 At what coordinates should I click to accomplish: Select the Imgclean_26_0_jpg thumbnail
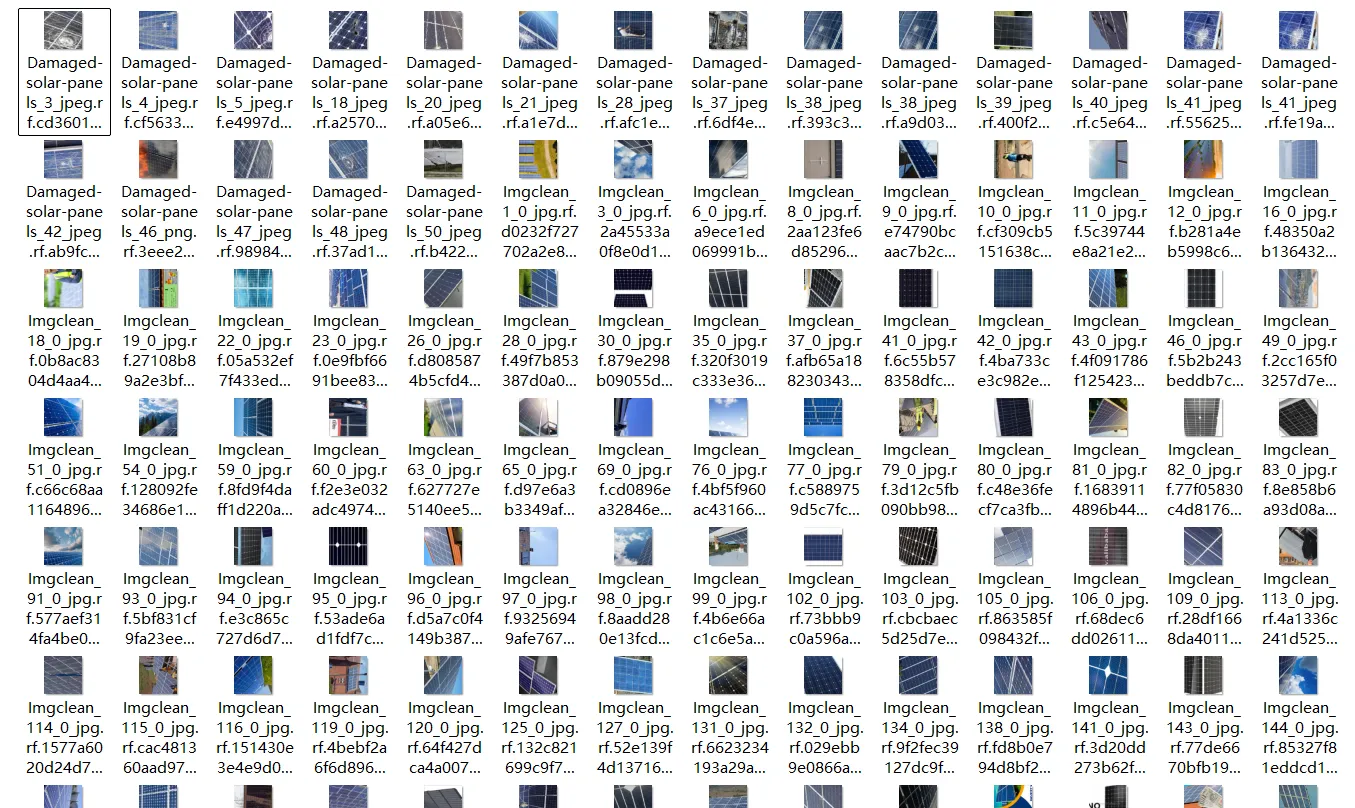[444, 289]
